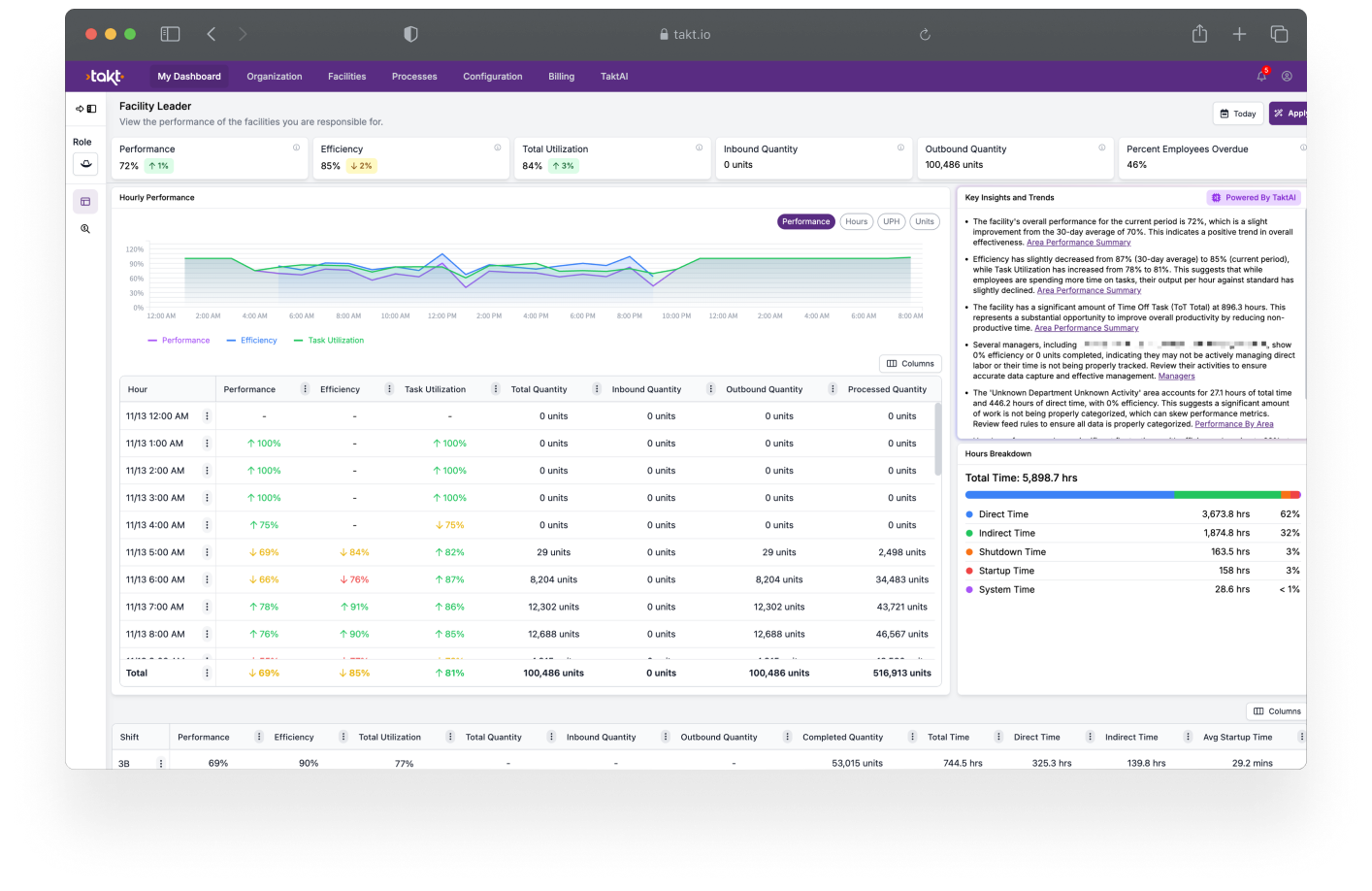The image size is (1372, 891).
Task: Toggle the UPH chart view pill
Action: pos(891,221)
